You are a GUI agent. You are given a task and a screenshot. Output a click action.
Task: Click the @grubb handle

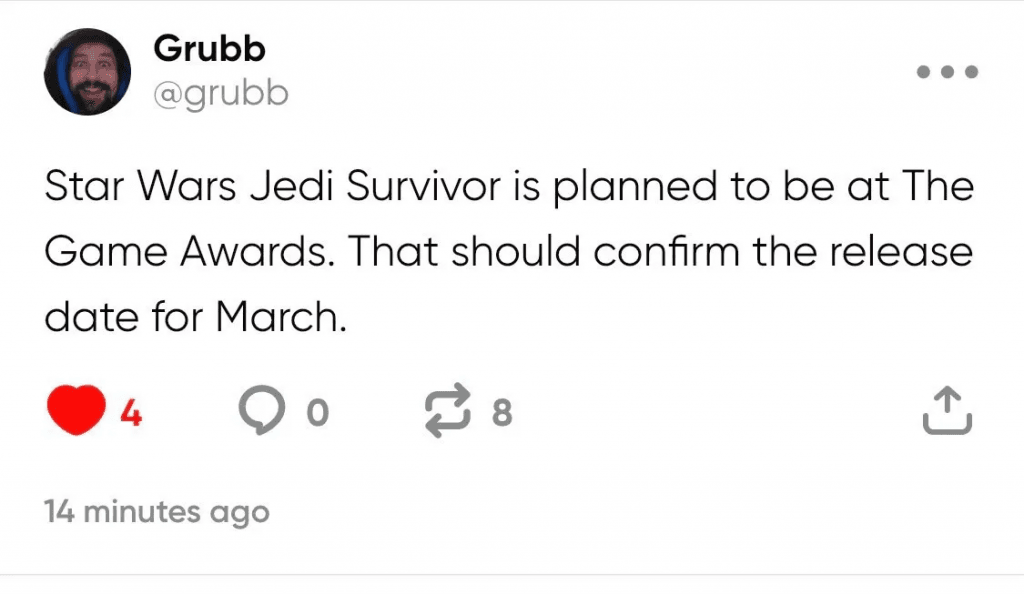click(x=221, y=93)
